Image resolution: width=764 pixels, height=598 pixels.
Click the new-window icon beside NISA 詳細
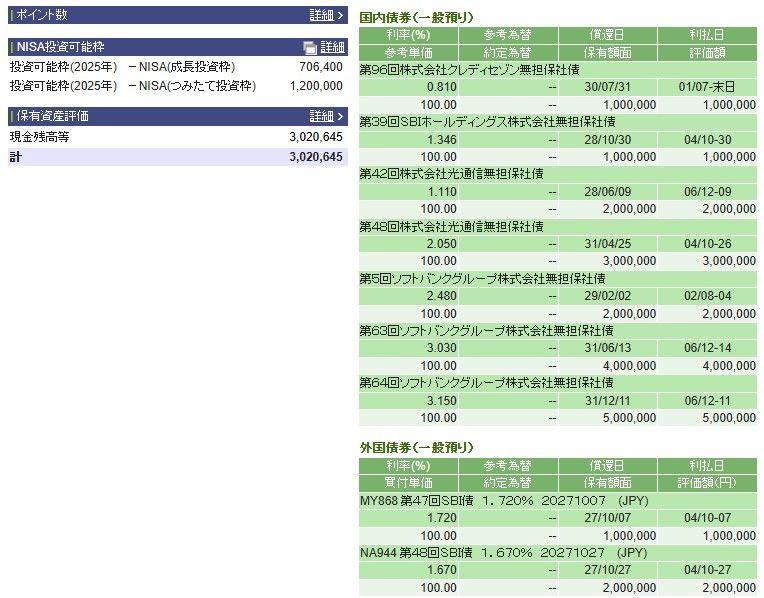point(310,48)
